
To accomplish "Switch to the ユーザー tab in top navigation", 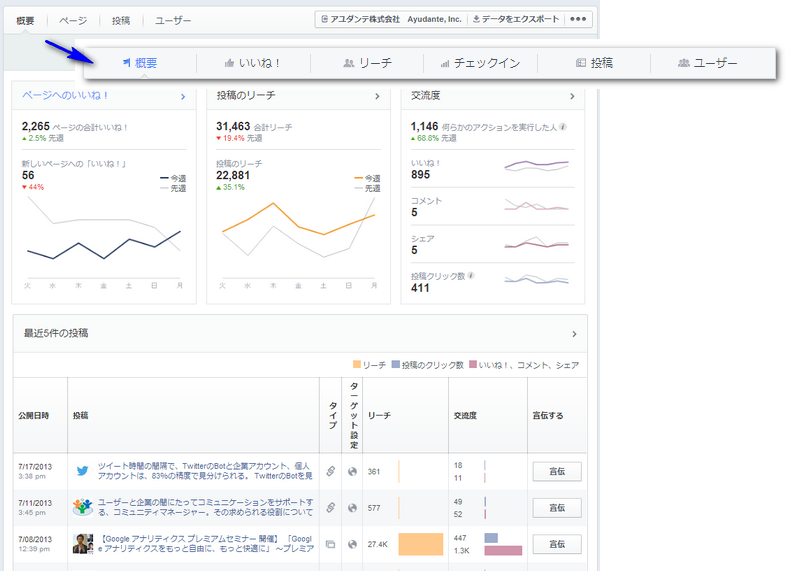I will point(173,20).
